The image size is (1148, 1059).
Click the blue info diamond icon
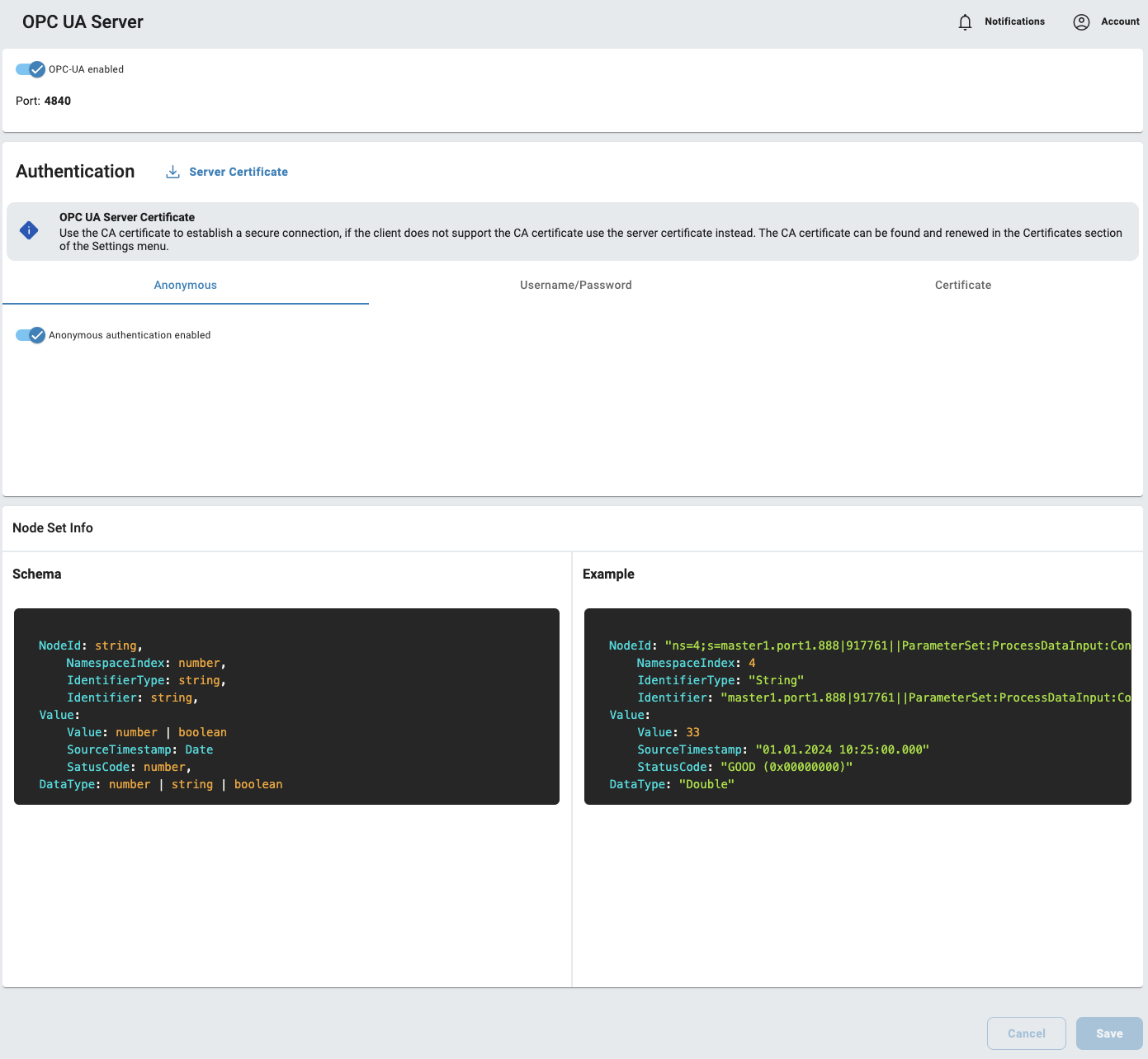click(x=29, y=230)
